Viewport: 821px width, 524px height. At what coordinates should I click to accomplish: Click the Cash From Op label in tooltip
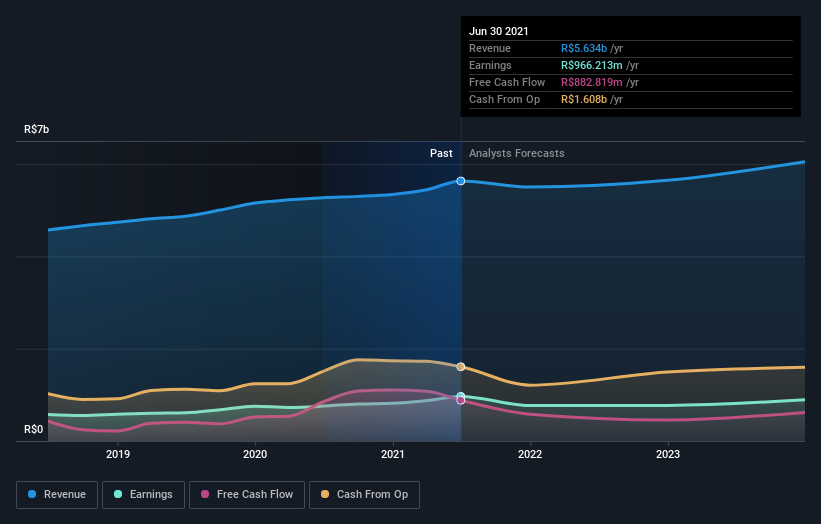pyautogui.click(x=504, y=99)
